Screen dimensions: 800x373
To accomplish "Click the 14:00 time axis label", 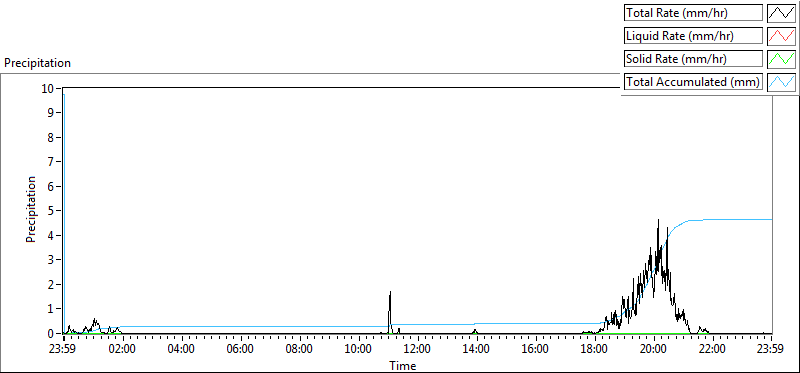I will click(477, 350).
